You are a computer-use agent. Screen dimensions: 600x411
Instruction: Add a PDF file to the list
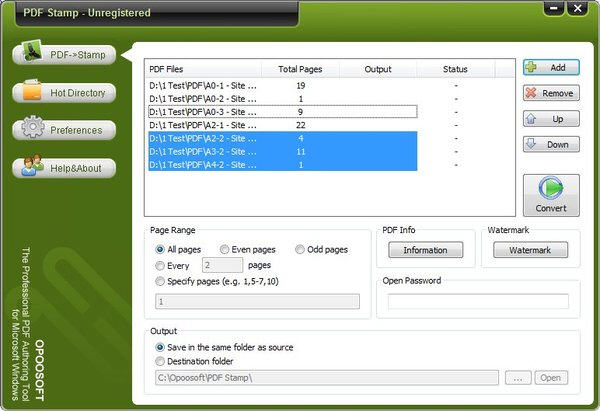551,67
